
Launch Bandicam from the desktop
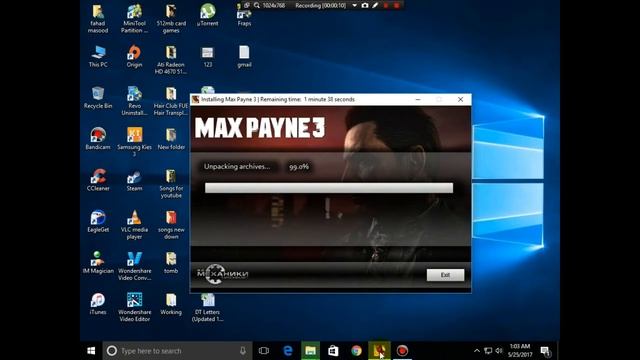pos(98,139)
